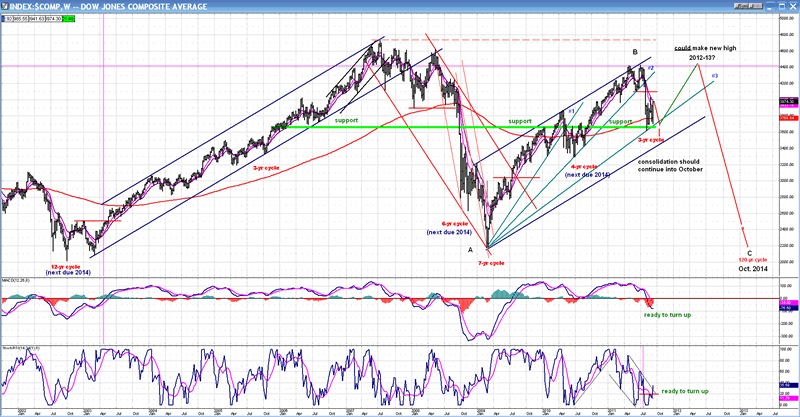Image resolution: width=800 pixels, height=417 pixels.
Task: Click 'ready to turn up' text in stochastic panel
Action: click(x=686, y=391)
